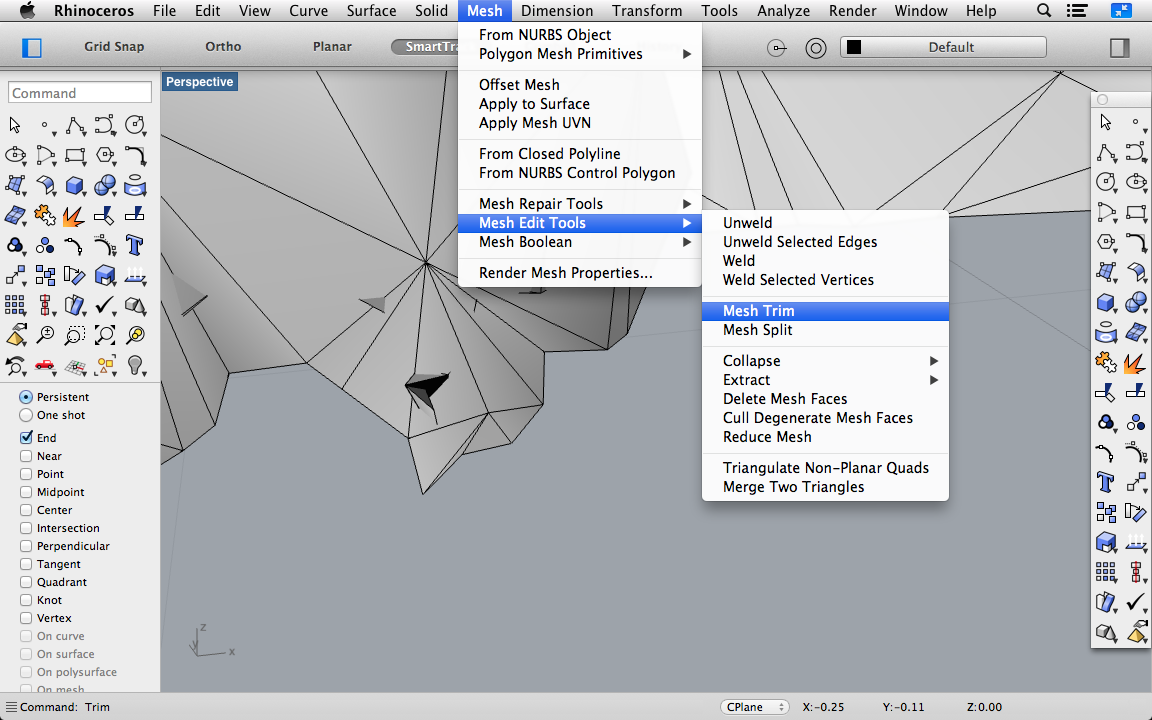The height and width of the screenshot is (720, 1152).
Task: Open the CPlane dropdown
Action: coord(754,706)
